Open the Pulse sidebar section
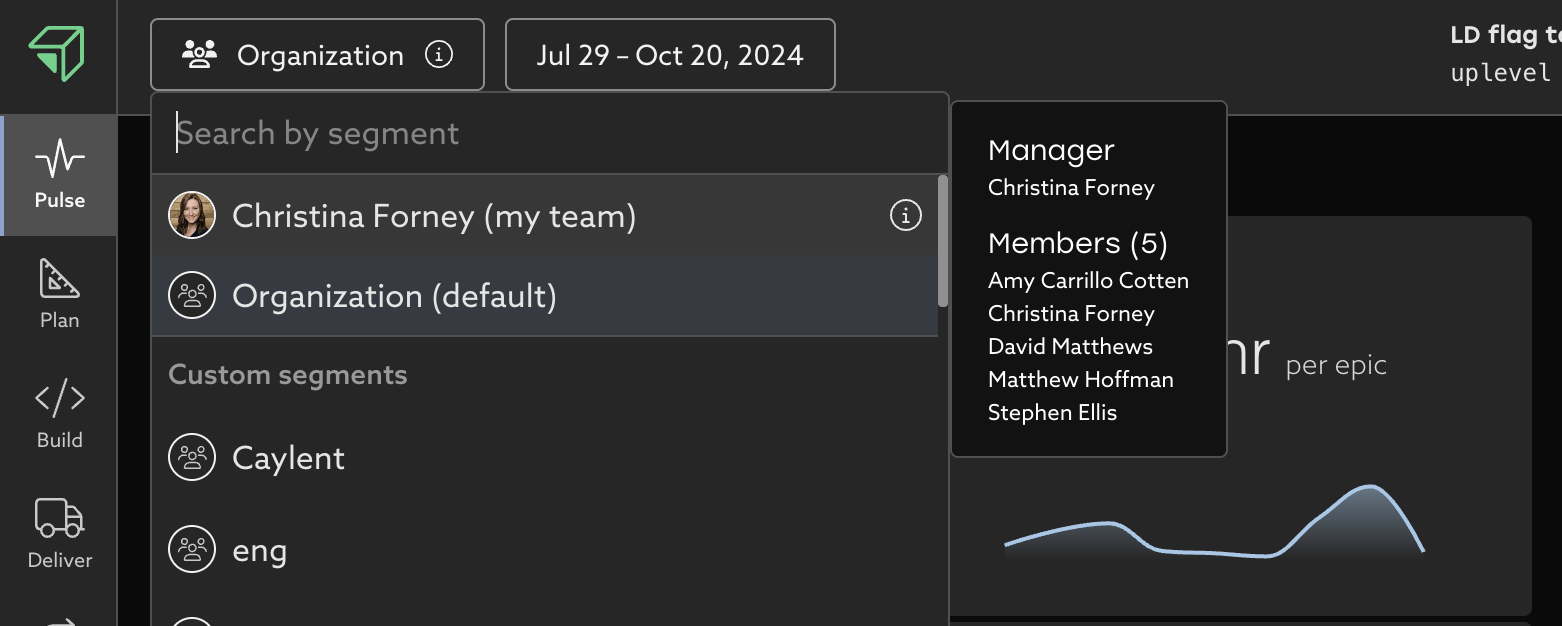This screenshot has height=626, width=1562. (59, 175)
